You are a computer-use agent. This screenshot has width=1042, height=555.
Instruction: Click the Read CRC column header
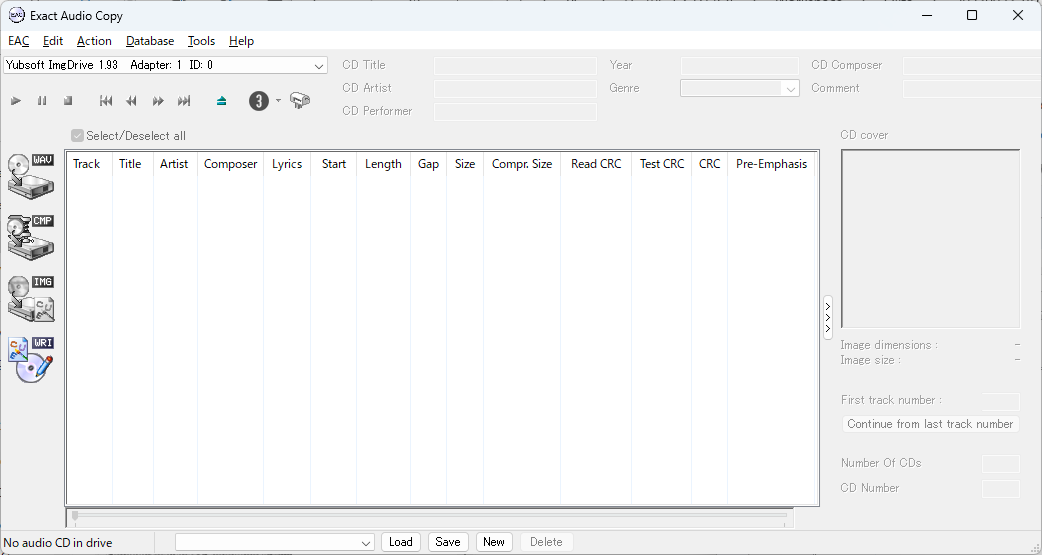click(x=596, y=164)
